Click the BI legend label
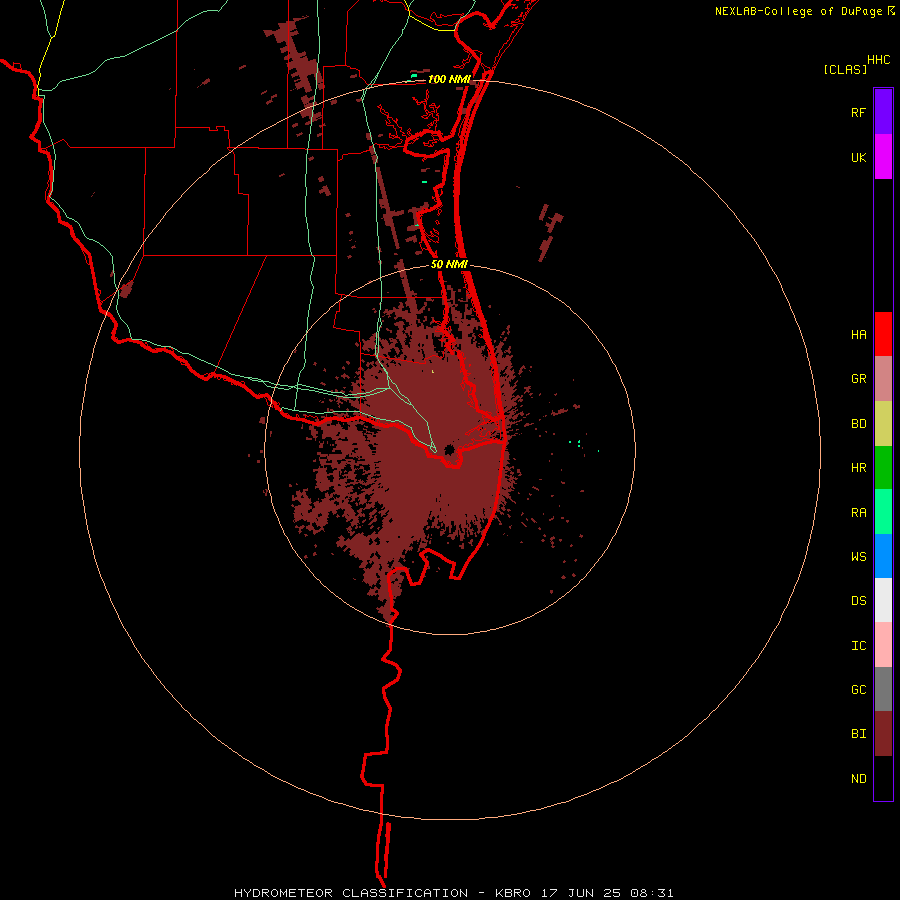The image size is (900, 900). (859, 734)
